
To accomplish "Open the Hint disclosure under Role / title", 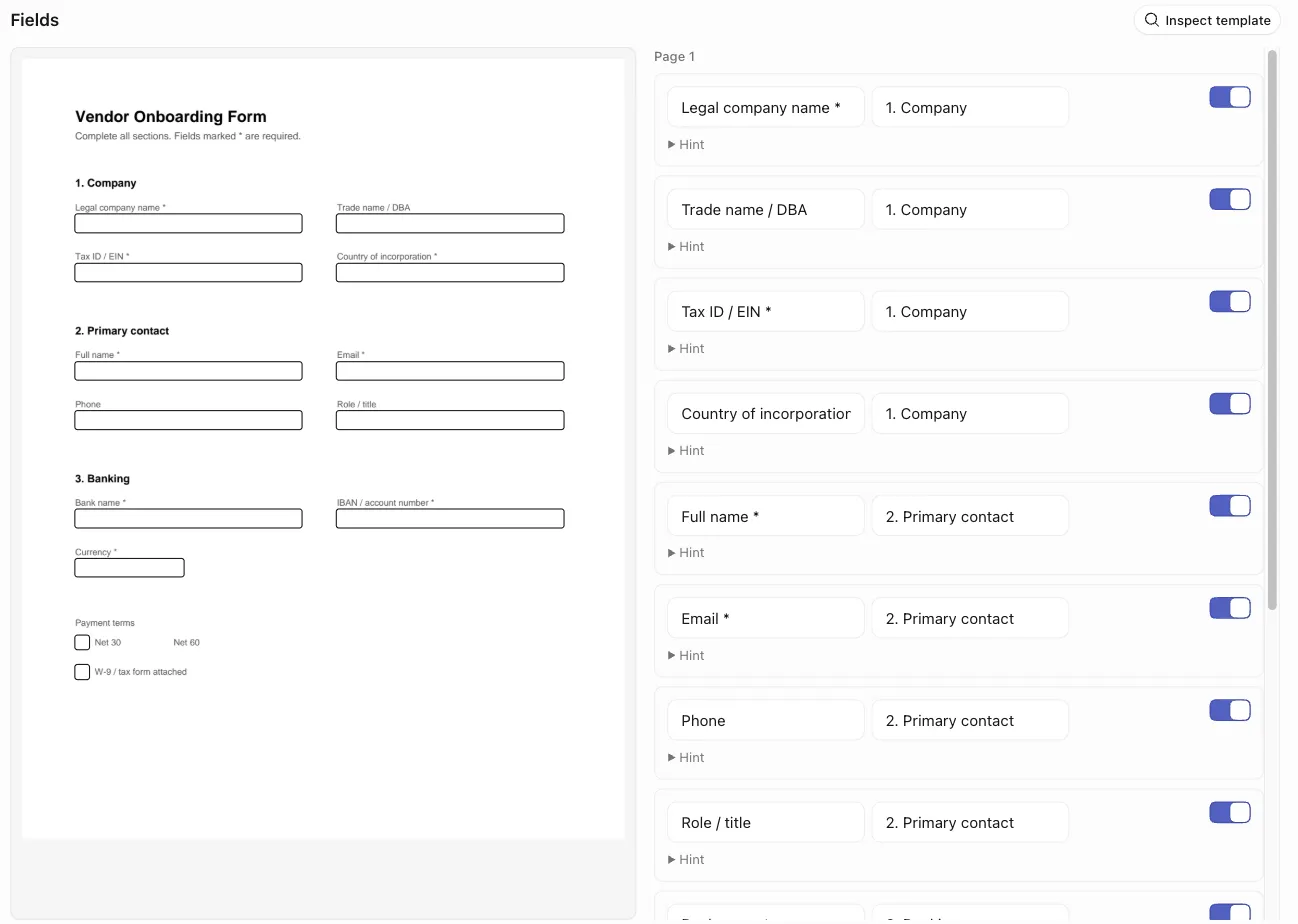I will [x=686, y=859].
